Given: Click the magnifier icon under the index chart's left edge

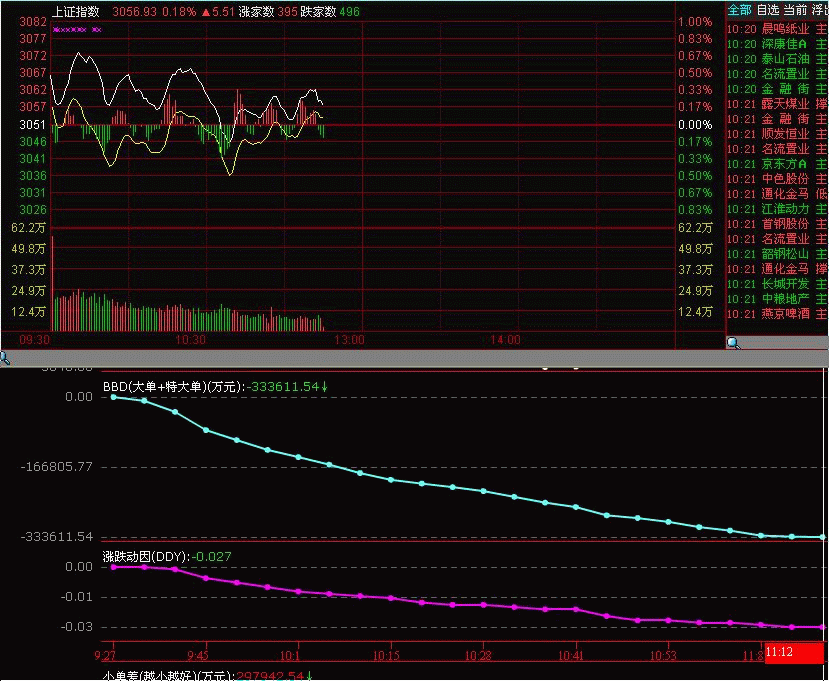Looking at the screenshot, I should pos(4,358).
